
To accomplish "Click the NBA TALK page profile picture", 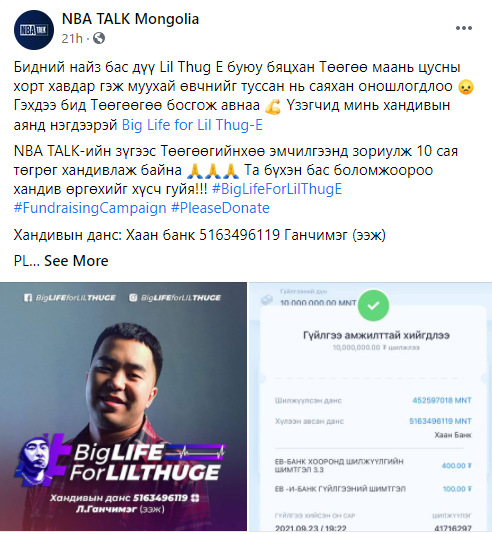I will click(x=34, y=30).
